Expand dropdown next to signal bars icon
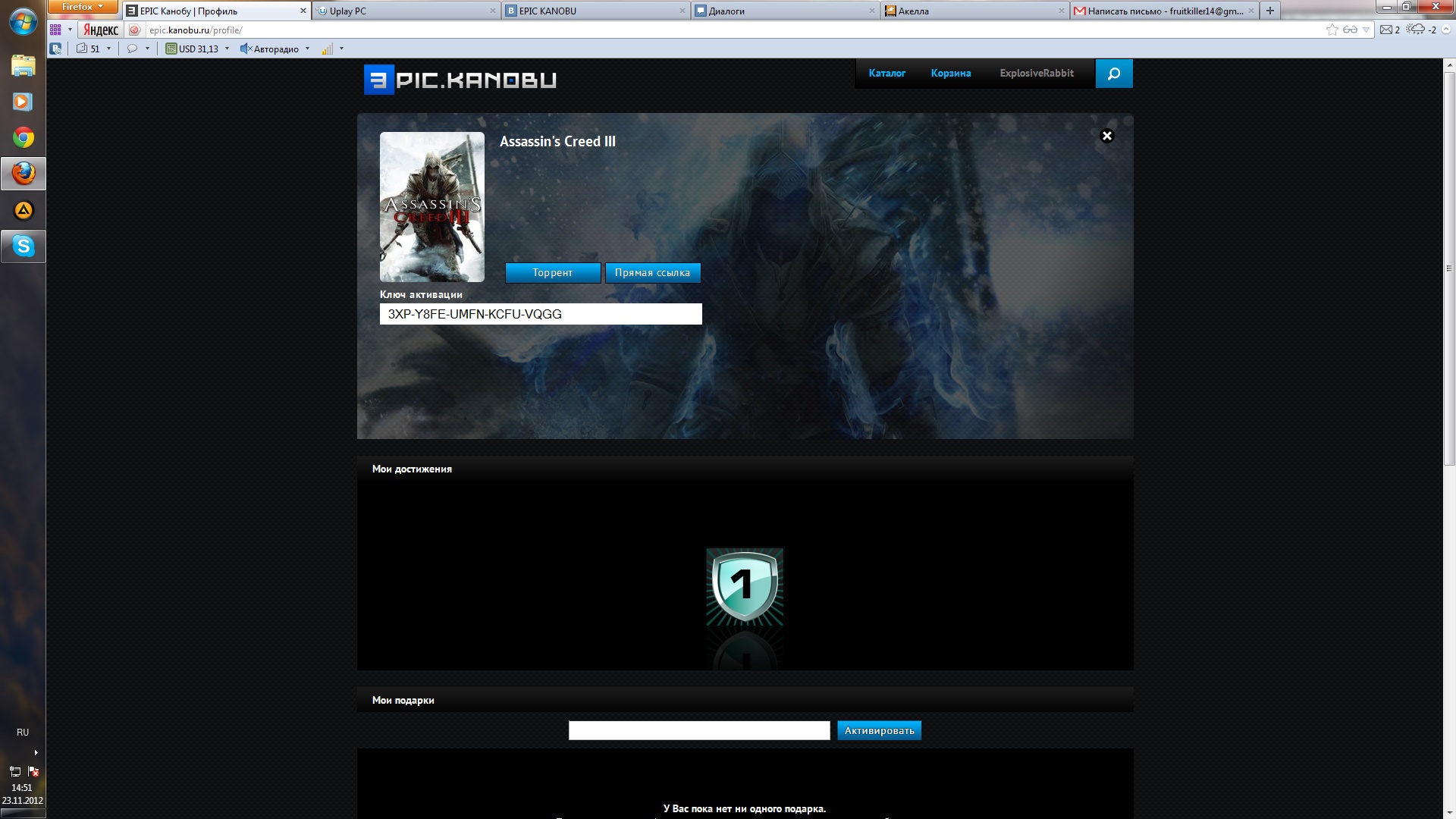The width and height of the screenshot is (1456, 819). [x=341, y=49]
